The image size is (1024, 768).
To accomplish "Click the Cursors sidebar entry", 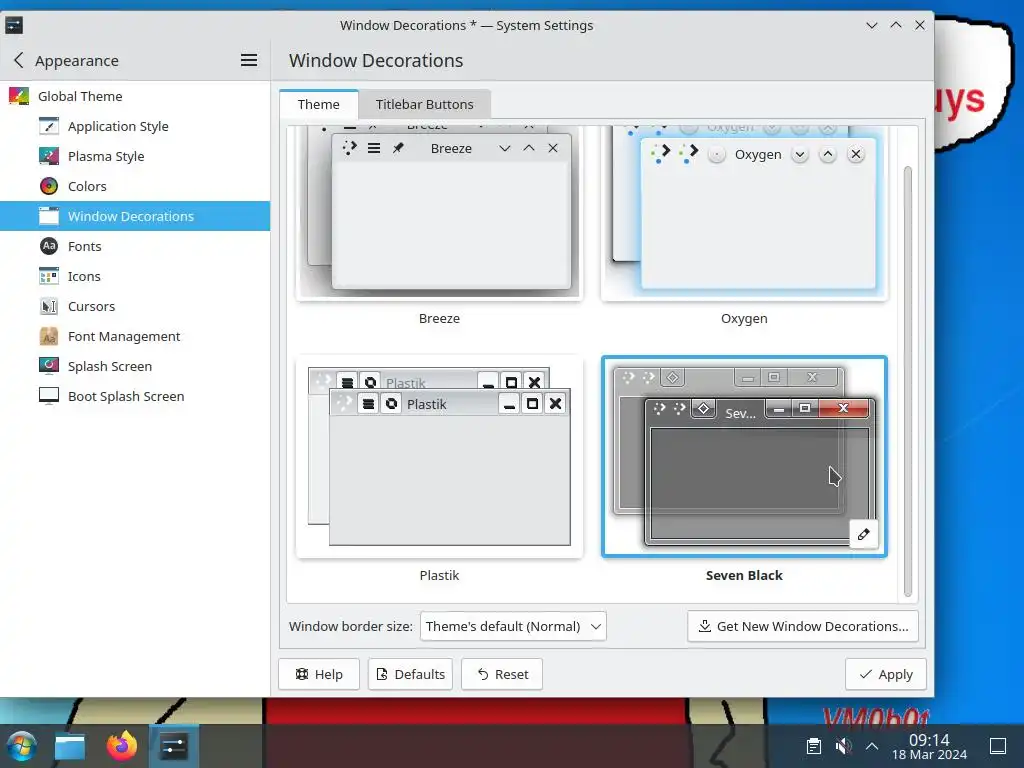I will coord(135,306).
